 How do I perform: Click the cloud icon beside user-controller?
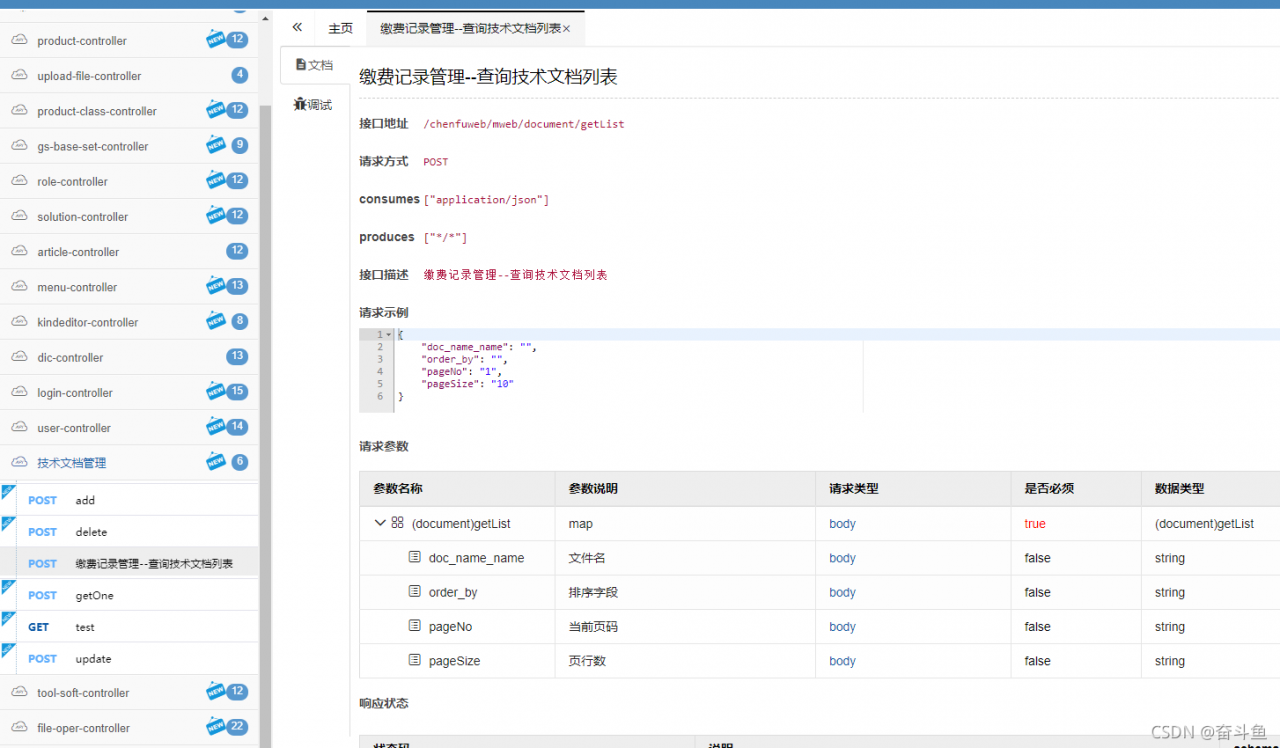point(19,427)
